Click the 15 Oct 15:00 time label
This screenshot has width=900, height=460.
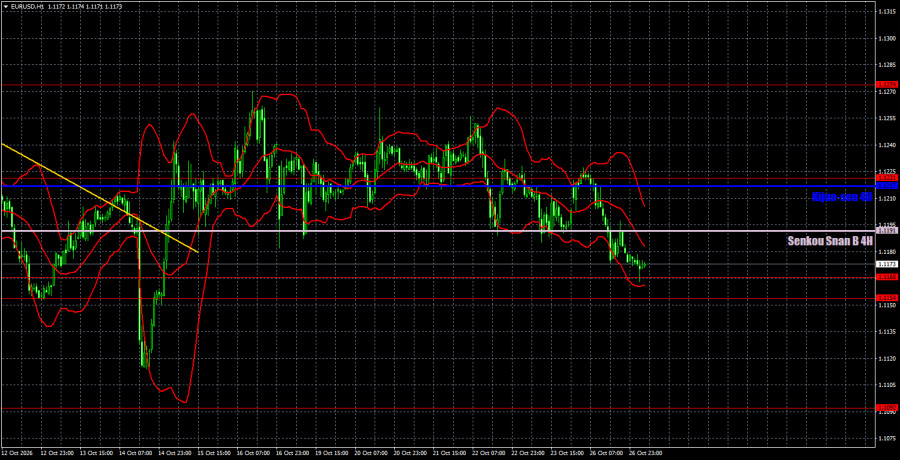point(214,453)
